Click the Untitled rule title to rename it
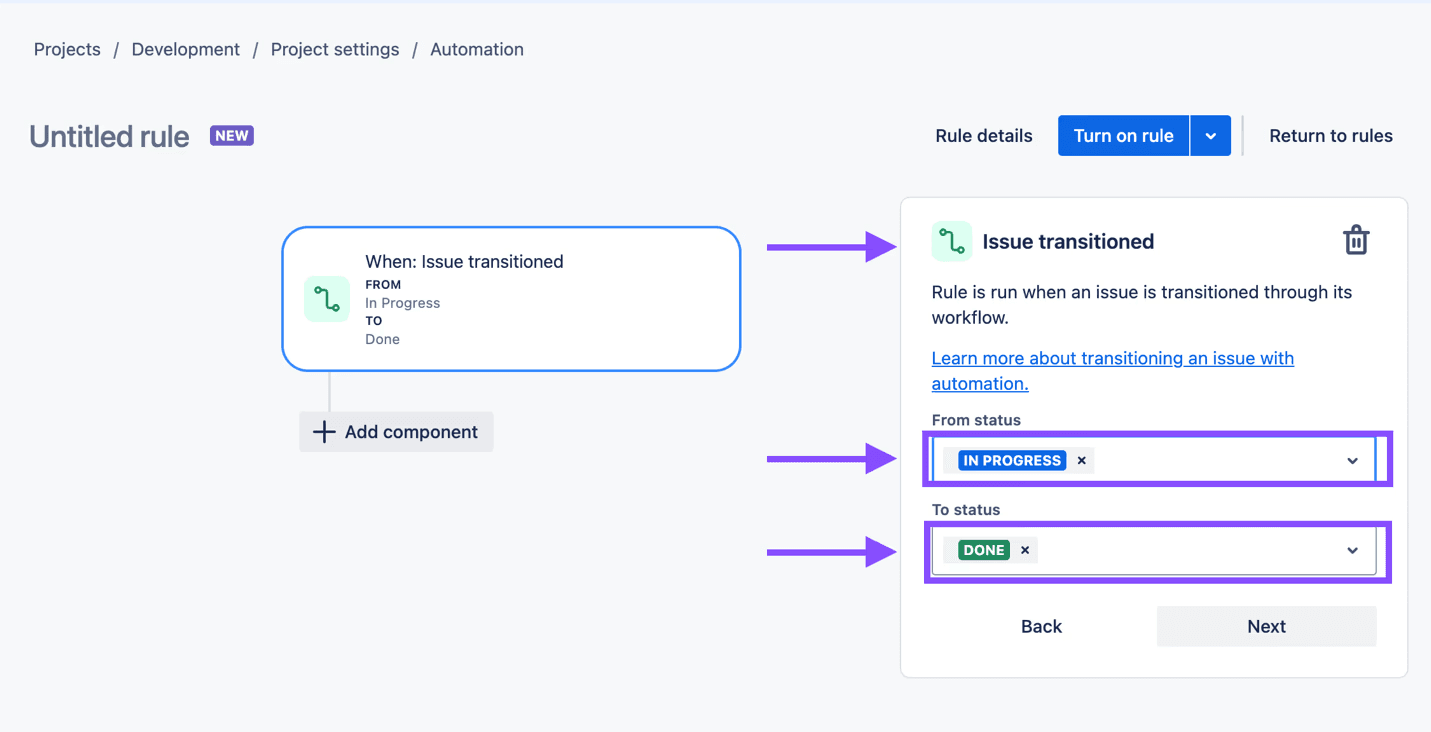Viewport: 1431px width, 732px height. (108, 136)
